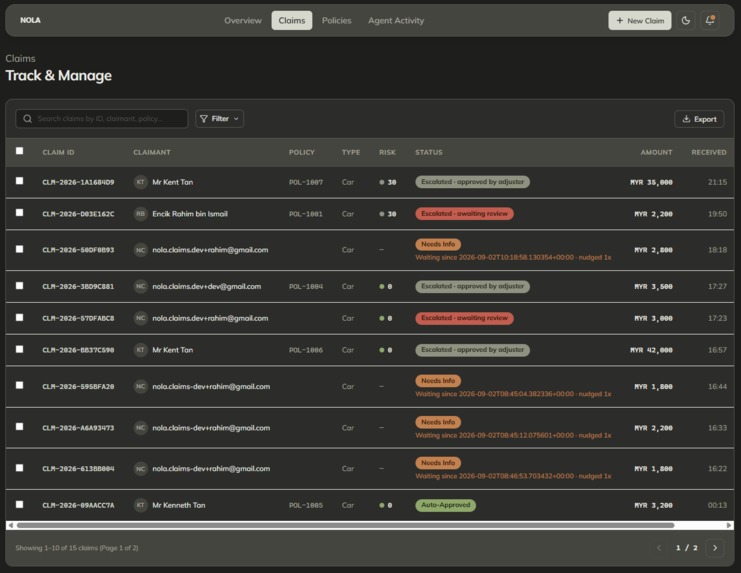Screen dimensions: 741x573
Task: Click the horizontal table scrollbar
Action: [345, 525]
